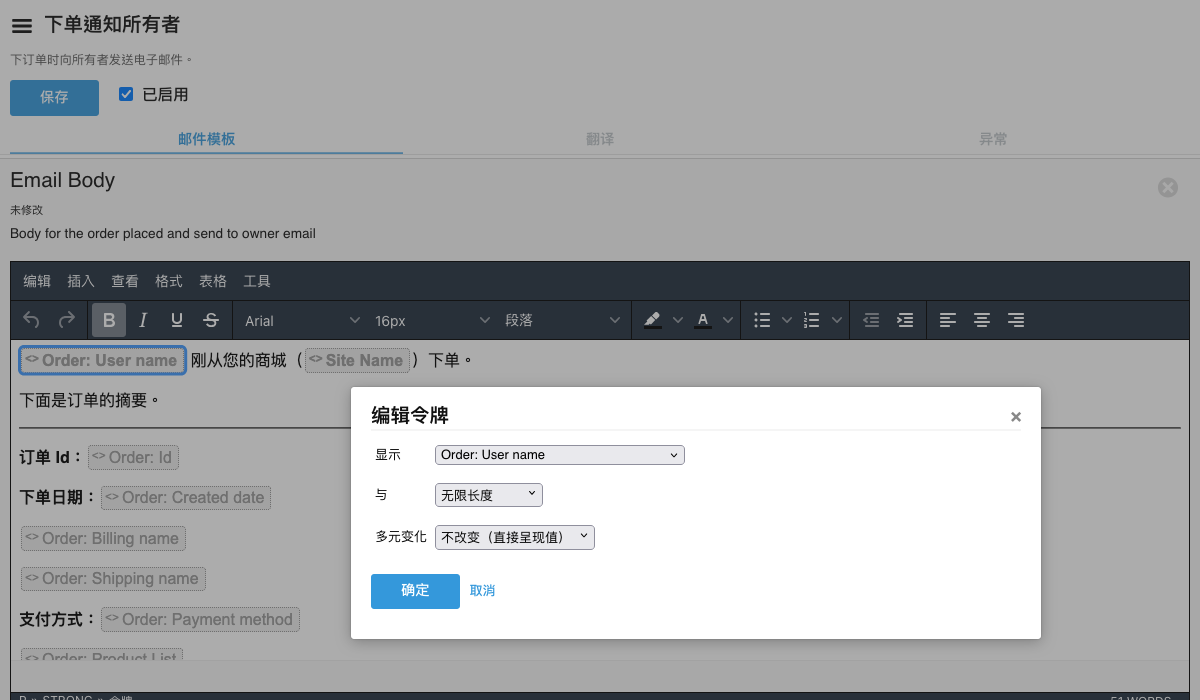The image size is (1200, 700).
Task: Click 确定 to confirm token edit
Action: point(415,591)
